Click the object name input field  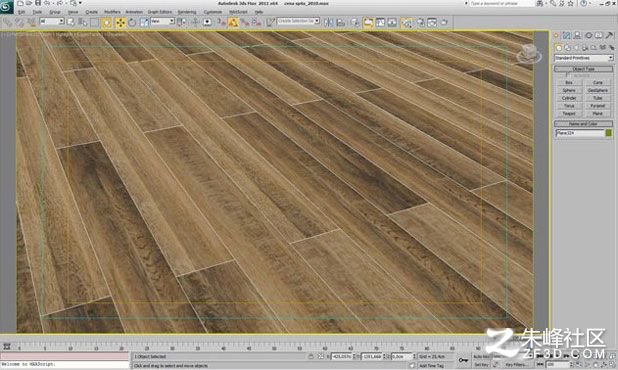[580, 133]
